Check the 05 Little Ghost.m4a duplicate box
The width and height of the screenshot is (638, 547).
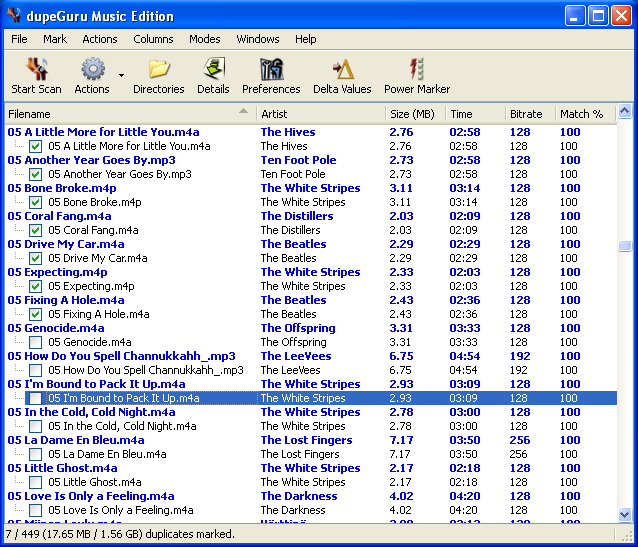(x=36, y=482)
